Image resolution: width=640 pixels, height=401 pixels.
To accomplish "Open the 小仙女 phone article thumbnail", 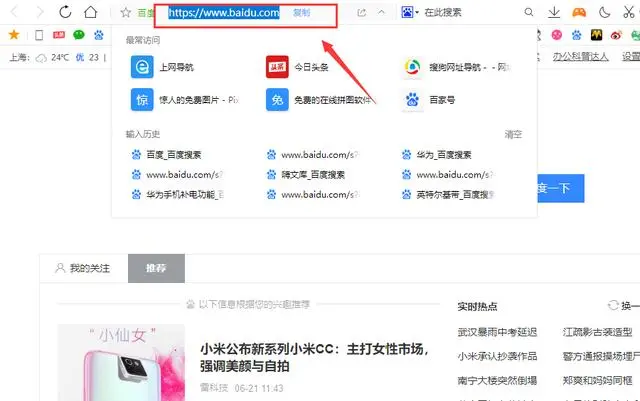I will click(x=121, y=363).
